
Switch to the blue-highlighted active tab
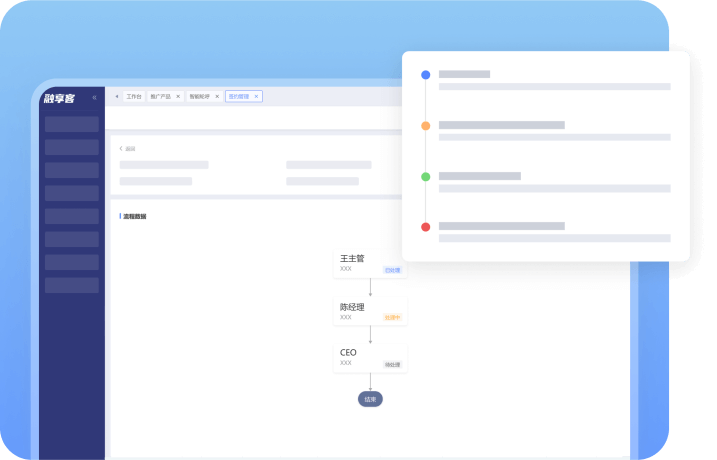point(238,97)
